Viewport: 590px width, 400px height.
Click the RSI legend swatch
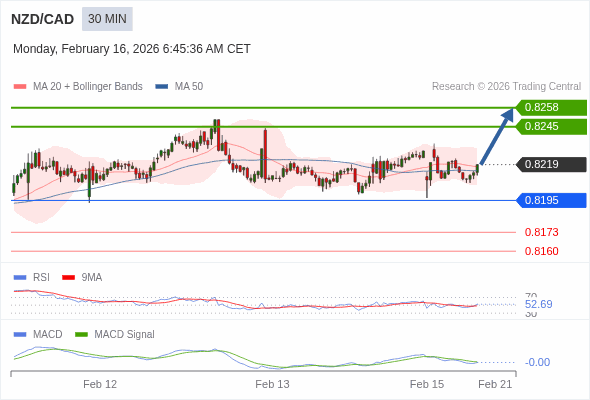tap(20, 278)
